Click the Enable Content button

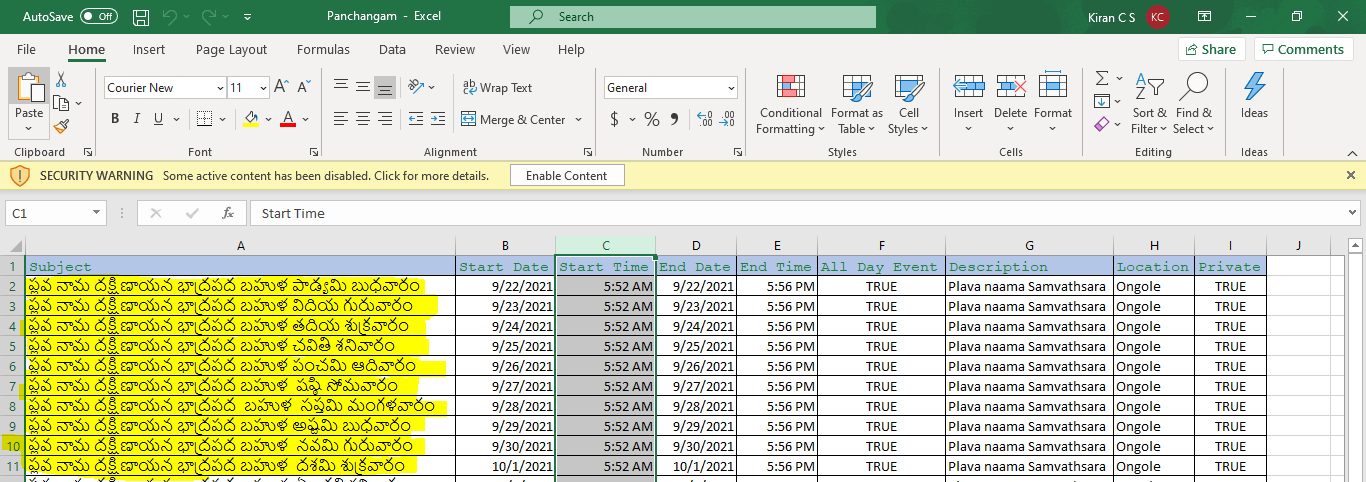tap(566, 175)
